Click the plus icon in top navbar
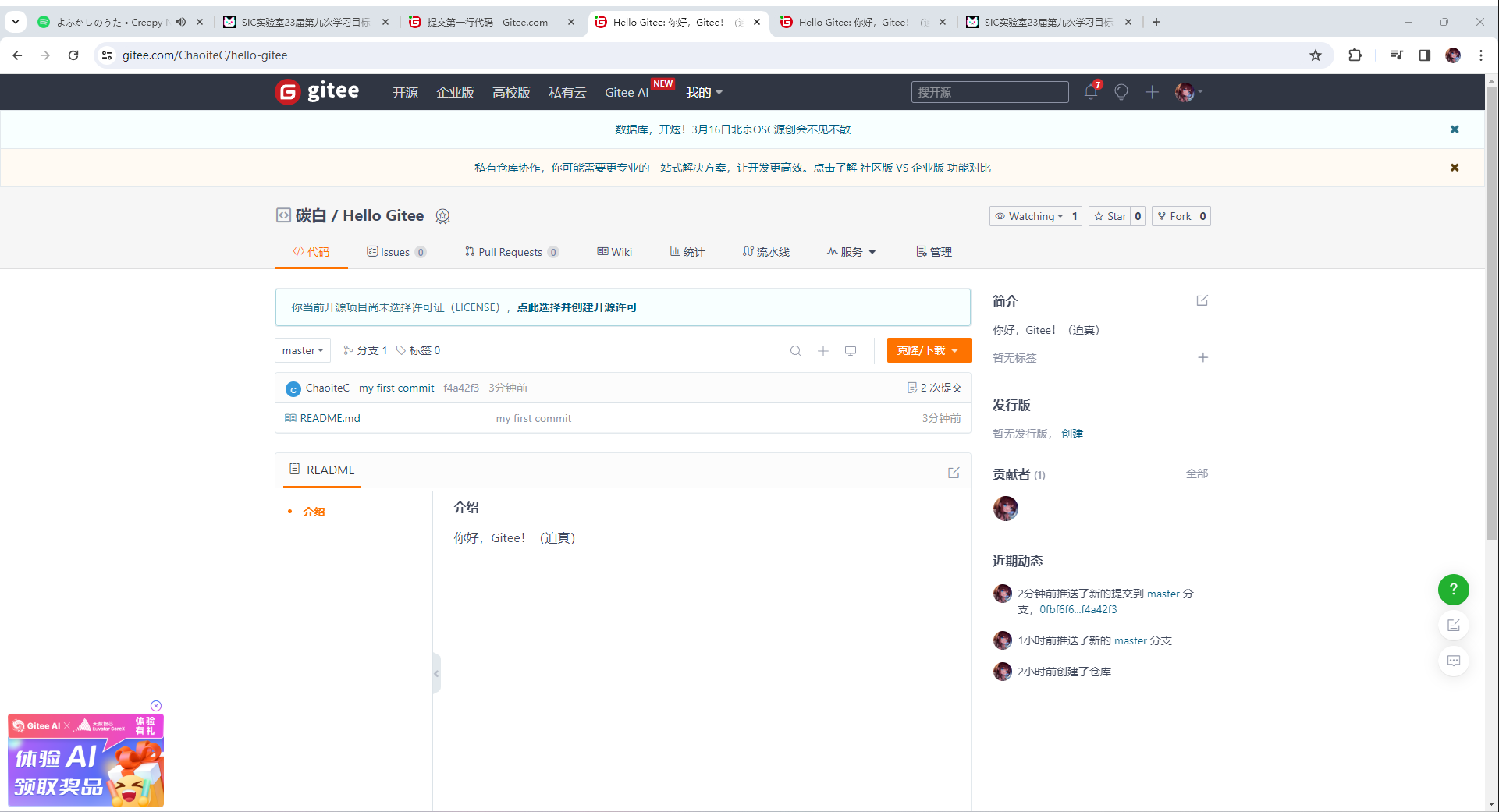 pyautogui.click(x=1152, y=92)
